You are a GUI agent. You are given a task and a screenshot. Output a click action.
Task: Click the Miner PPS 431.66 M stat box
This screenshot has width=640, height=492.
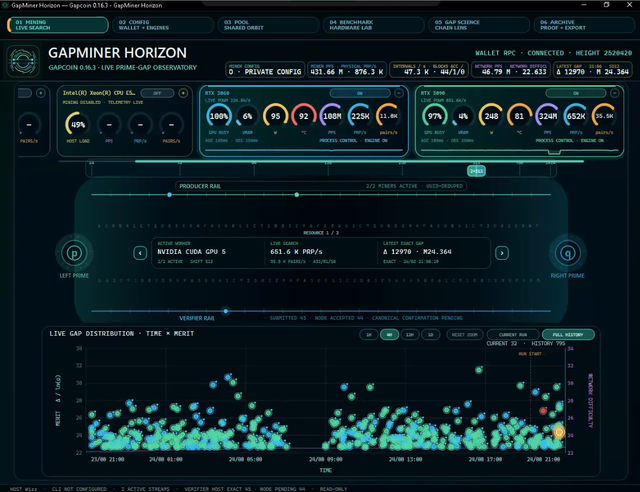(347, 69)
